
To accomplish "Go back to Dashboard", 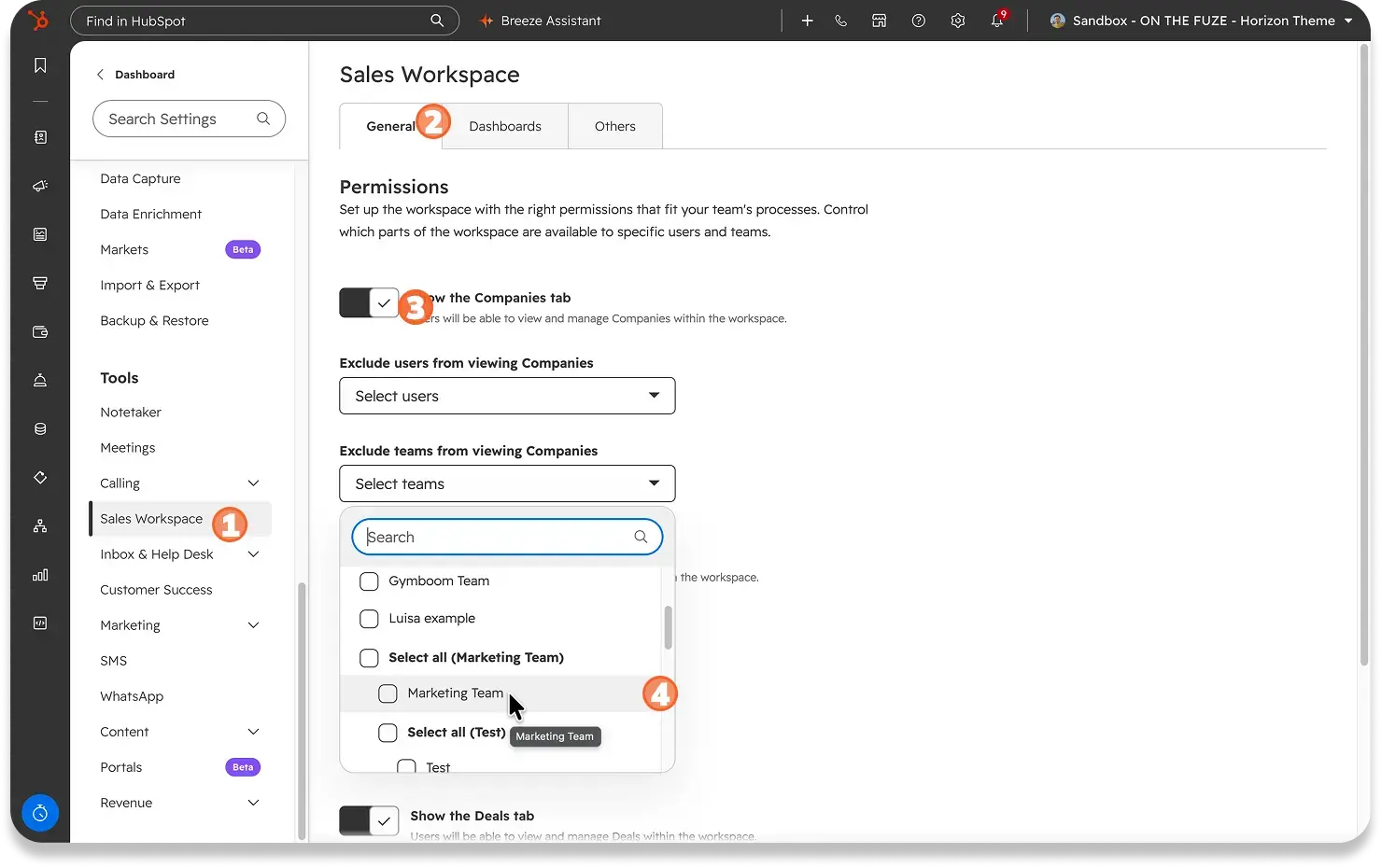I will pos(135,75).
